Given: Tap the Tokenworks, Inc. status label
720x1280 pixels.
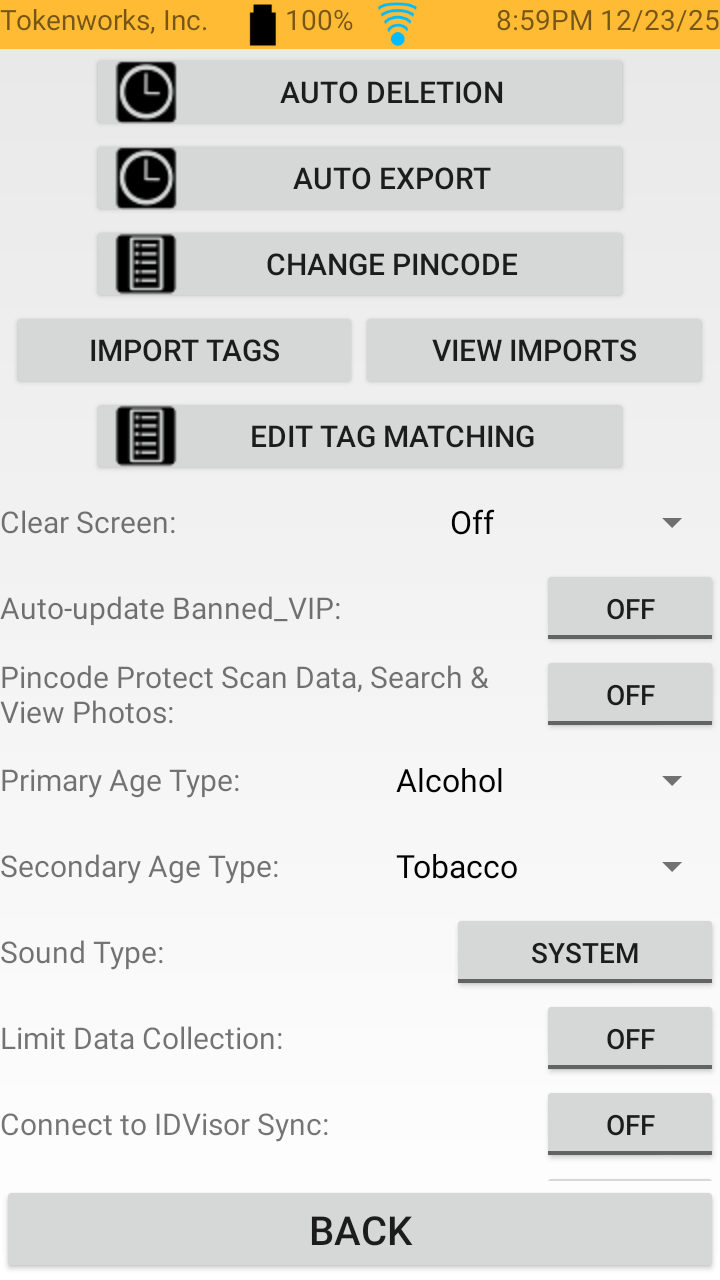Looking at the screenshot, I should tap(104, 22).
